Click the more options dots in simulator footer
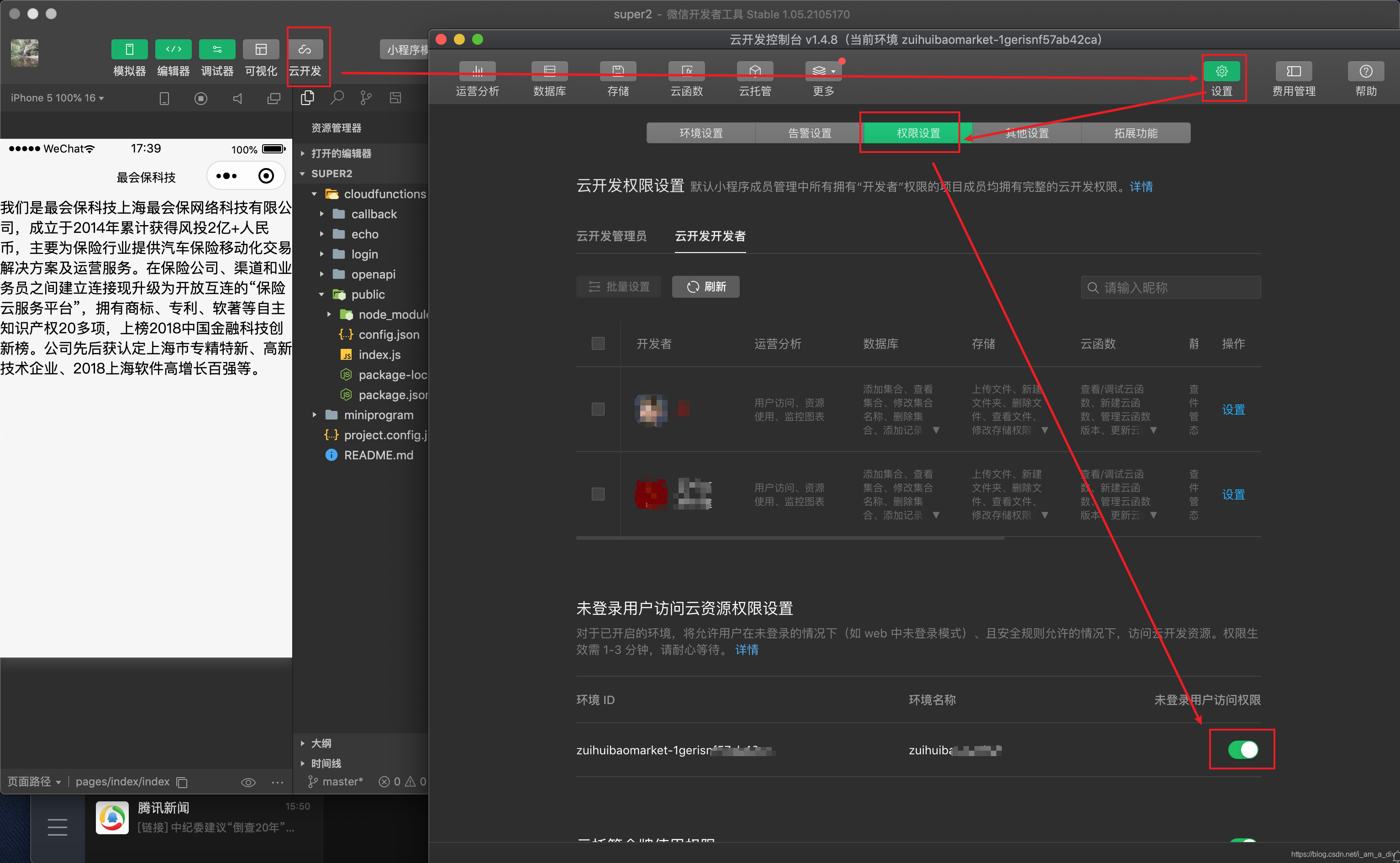This screenshot has width=1400, height=863. 277,782
